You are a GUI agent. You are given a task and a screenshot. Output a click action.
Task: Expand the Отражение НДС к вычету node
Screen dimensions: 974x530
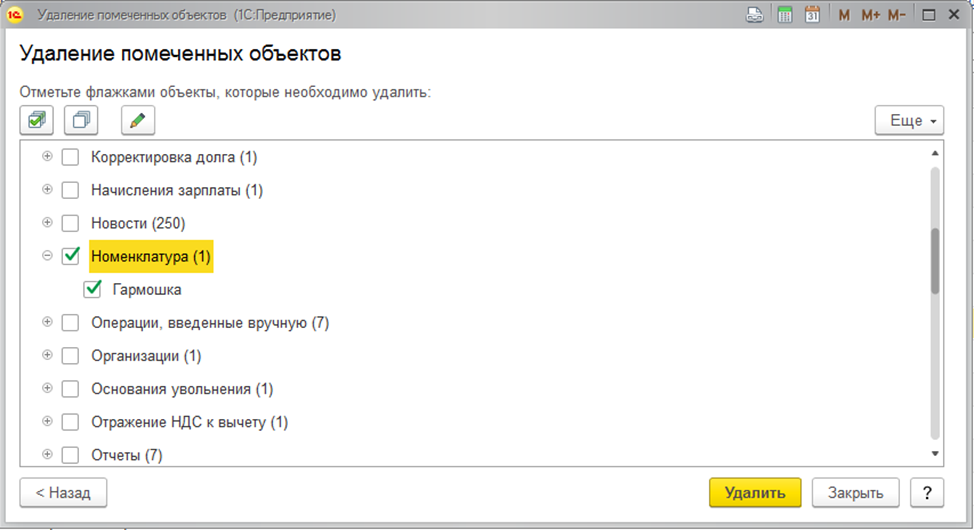[47, 421]
